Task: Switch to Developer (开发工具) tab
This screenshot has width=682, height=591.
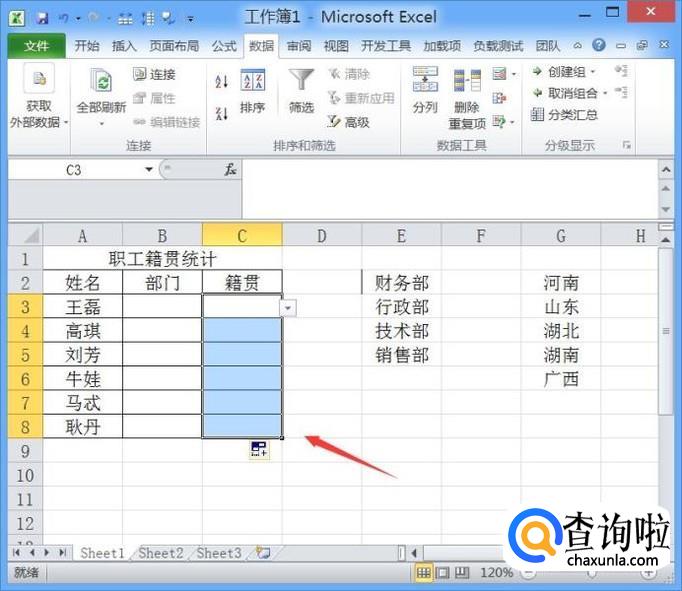Action: click(386, 46)
